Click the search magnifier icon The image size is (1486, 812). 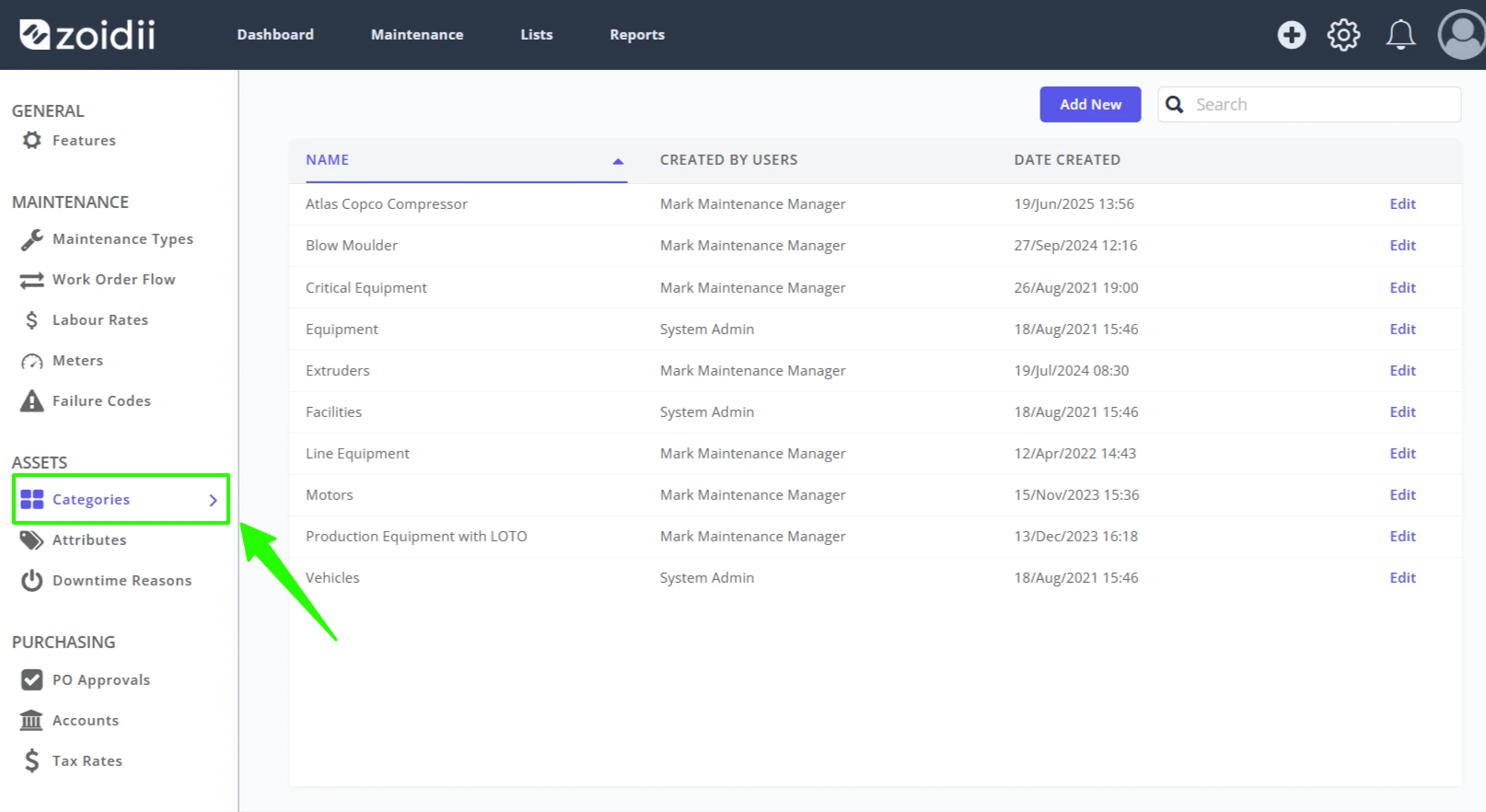pos(1174,105)
